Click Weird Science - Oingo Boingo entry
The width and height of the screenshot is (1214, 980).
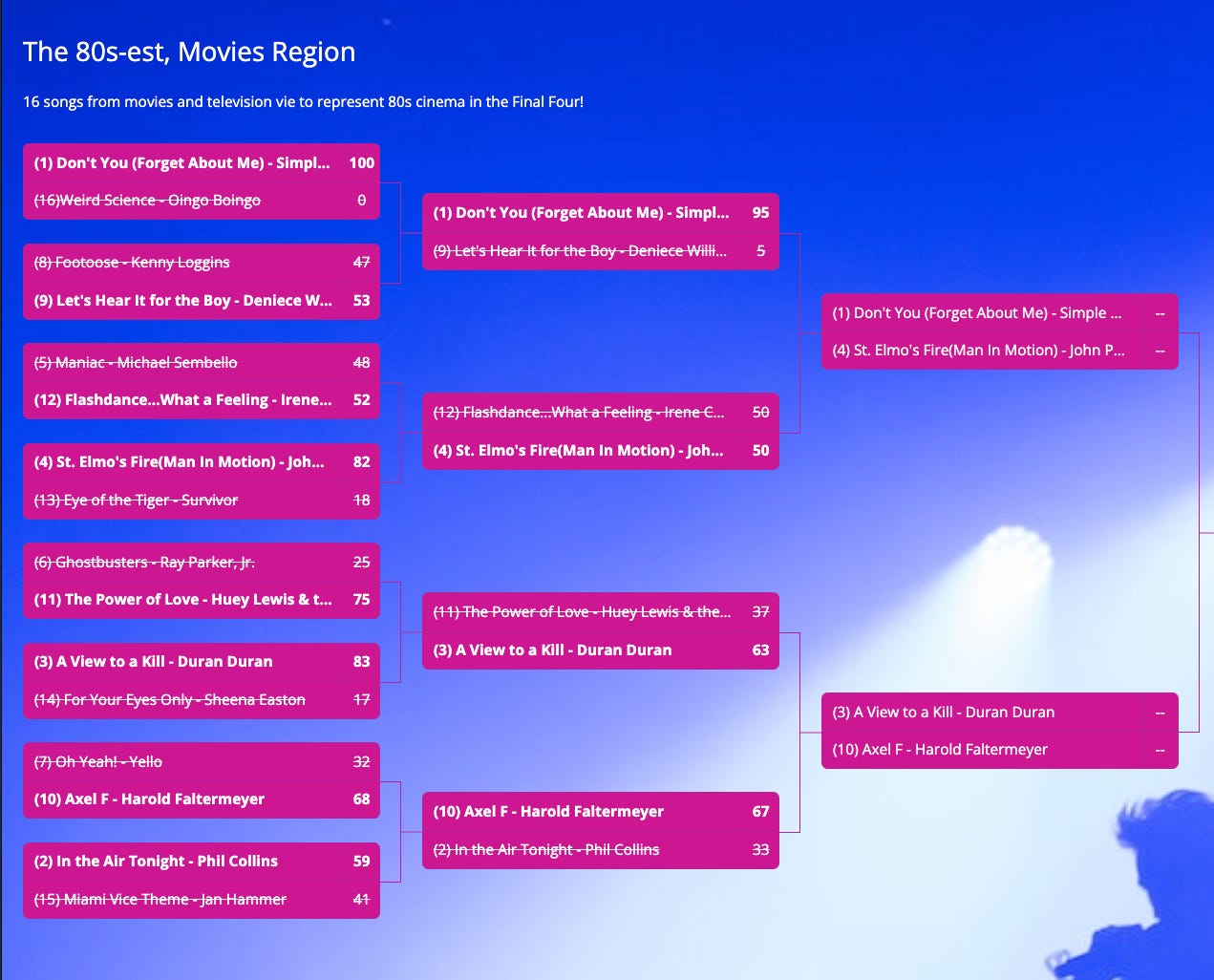(x=202, y=201)
